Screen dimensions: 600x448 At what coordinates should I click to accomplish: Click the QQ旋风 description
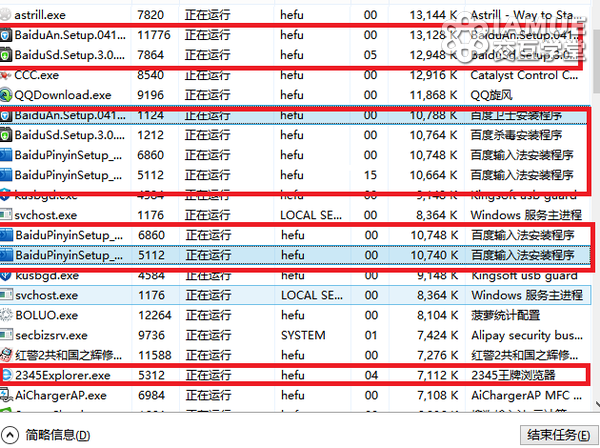(491, 95)
